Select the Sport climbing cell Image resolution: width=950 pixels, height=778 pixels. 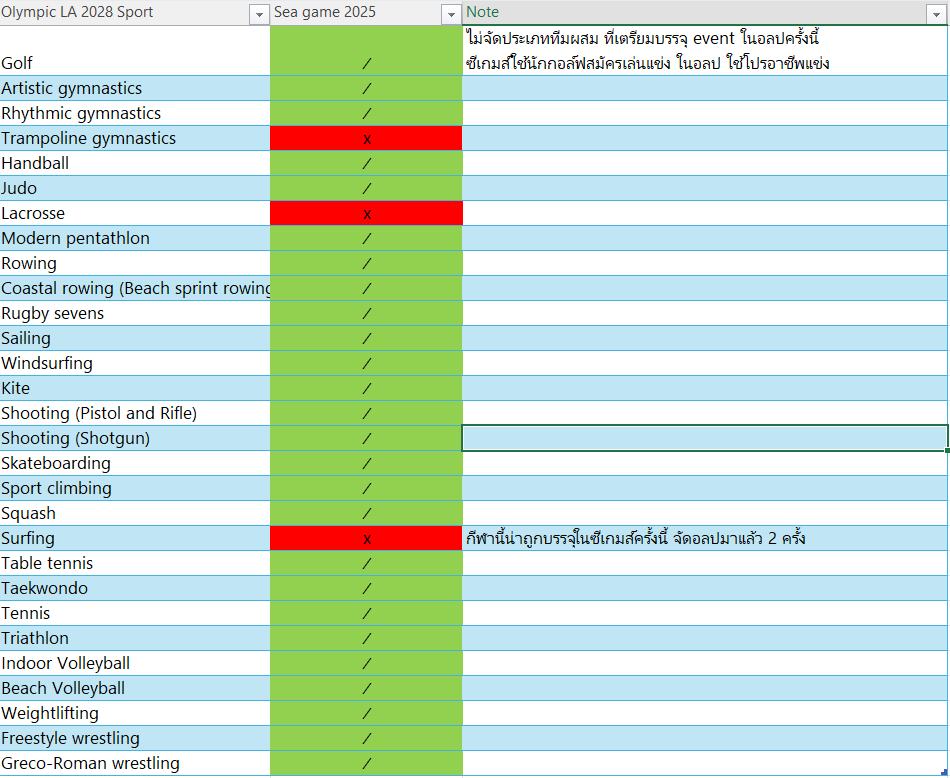point(135,488)
